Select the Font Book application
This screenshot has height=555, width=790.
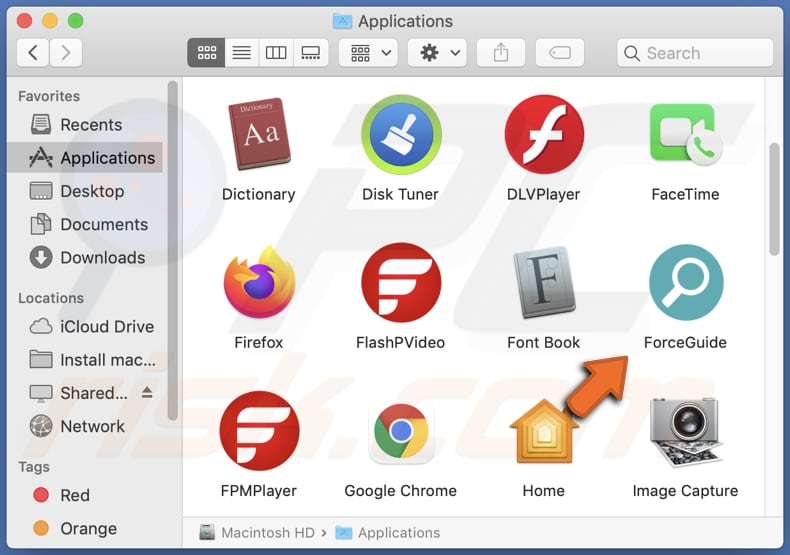coord(543,283)
